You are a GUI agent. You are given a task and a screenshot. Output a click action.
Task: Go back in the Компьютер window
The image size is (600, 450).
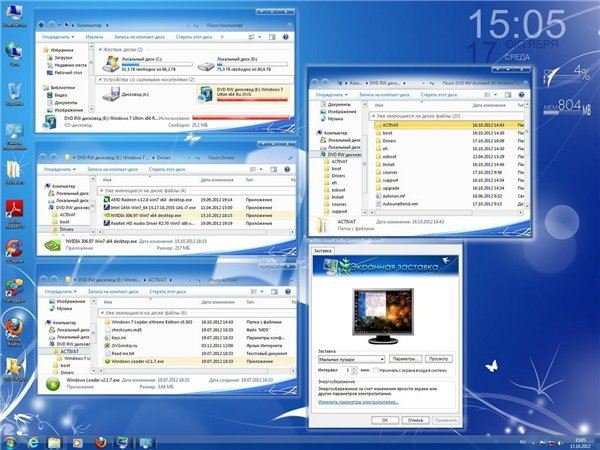click(x=42, y=25)
